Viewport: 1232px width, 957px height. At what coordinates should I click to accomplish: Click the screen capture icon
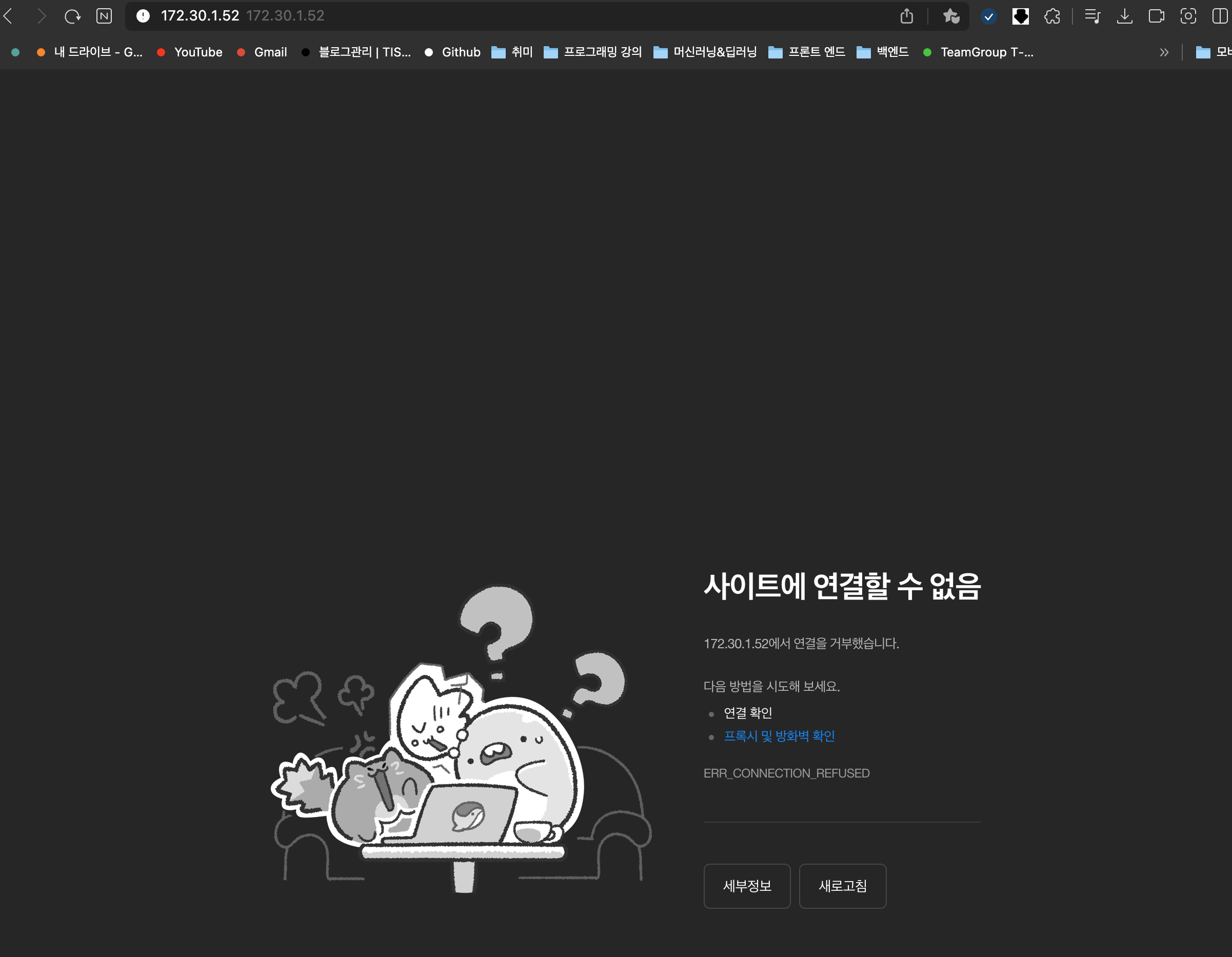point(1188,16)
